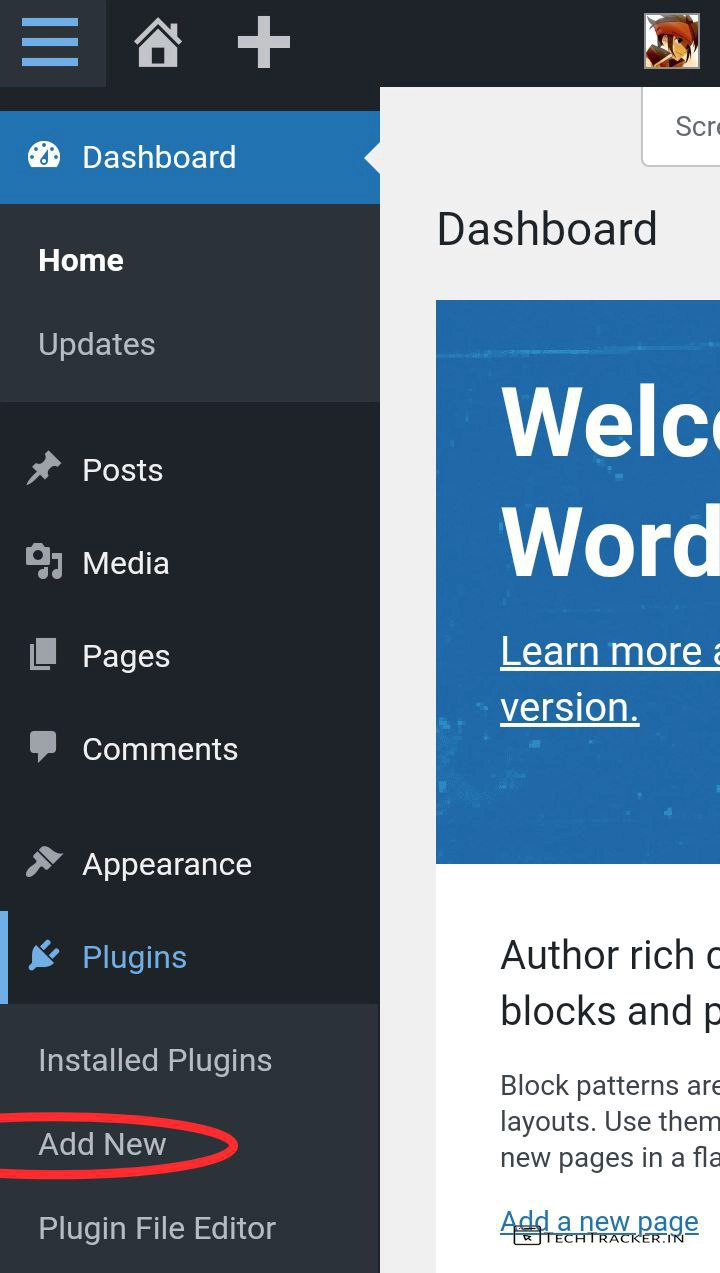Click the Plugins plug icon
720x1273 pixels.
click(44, 956)
